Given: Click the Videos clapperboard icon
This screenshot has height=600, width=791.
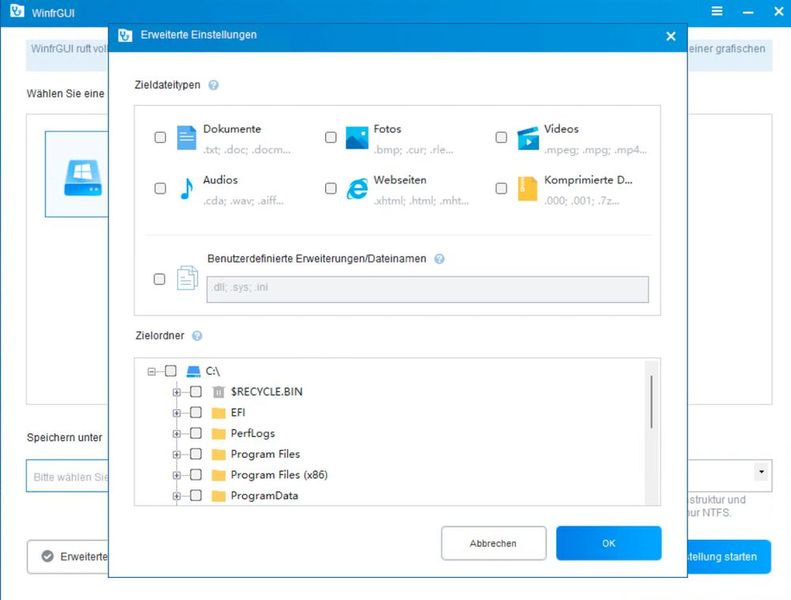Looking at the screenshot, I should (528, 138).
